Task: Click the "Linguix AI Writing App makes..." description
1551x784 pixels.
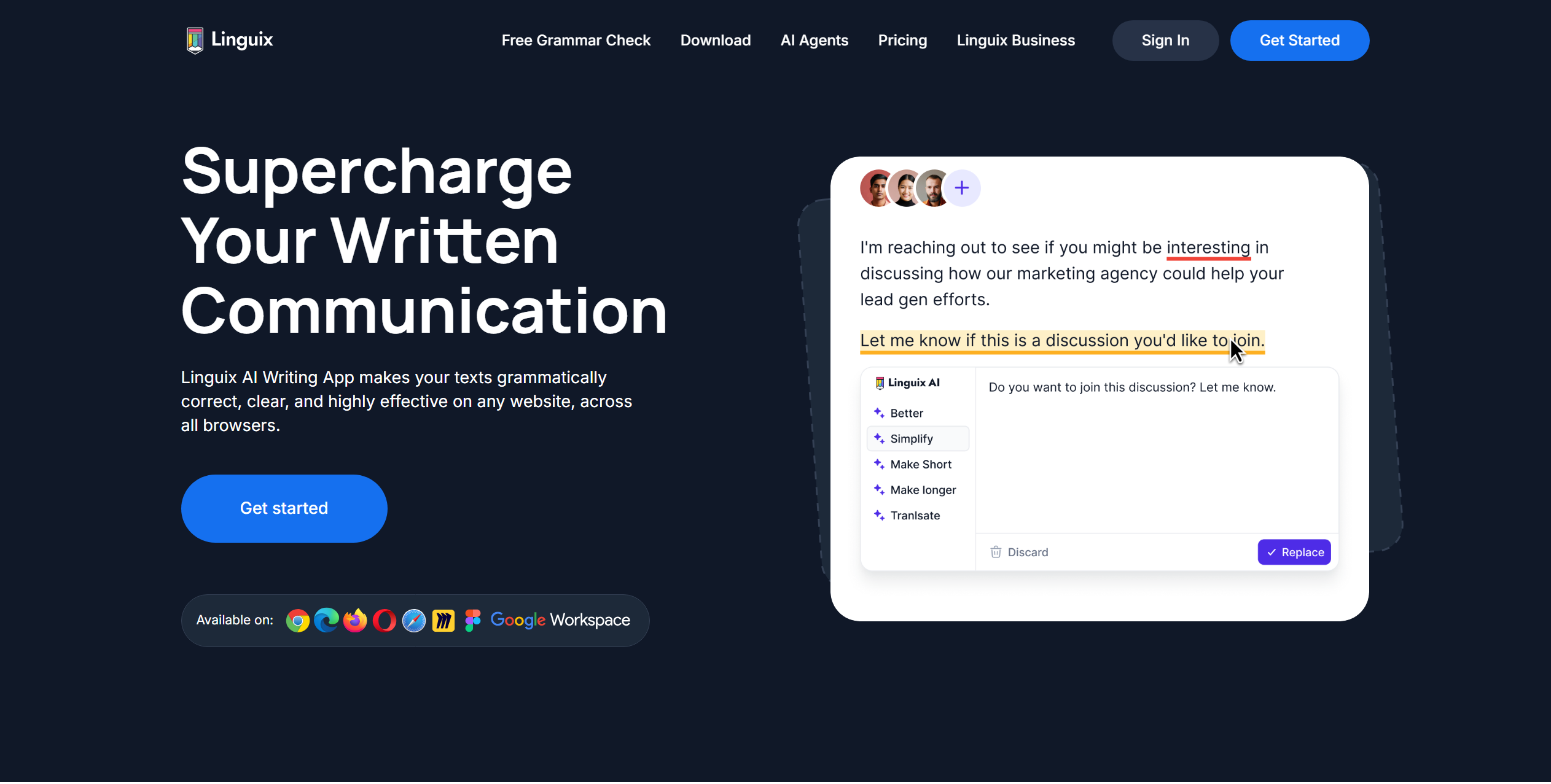Action: click(x=406, y=402)
